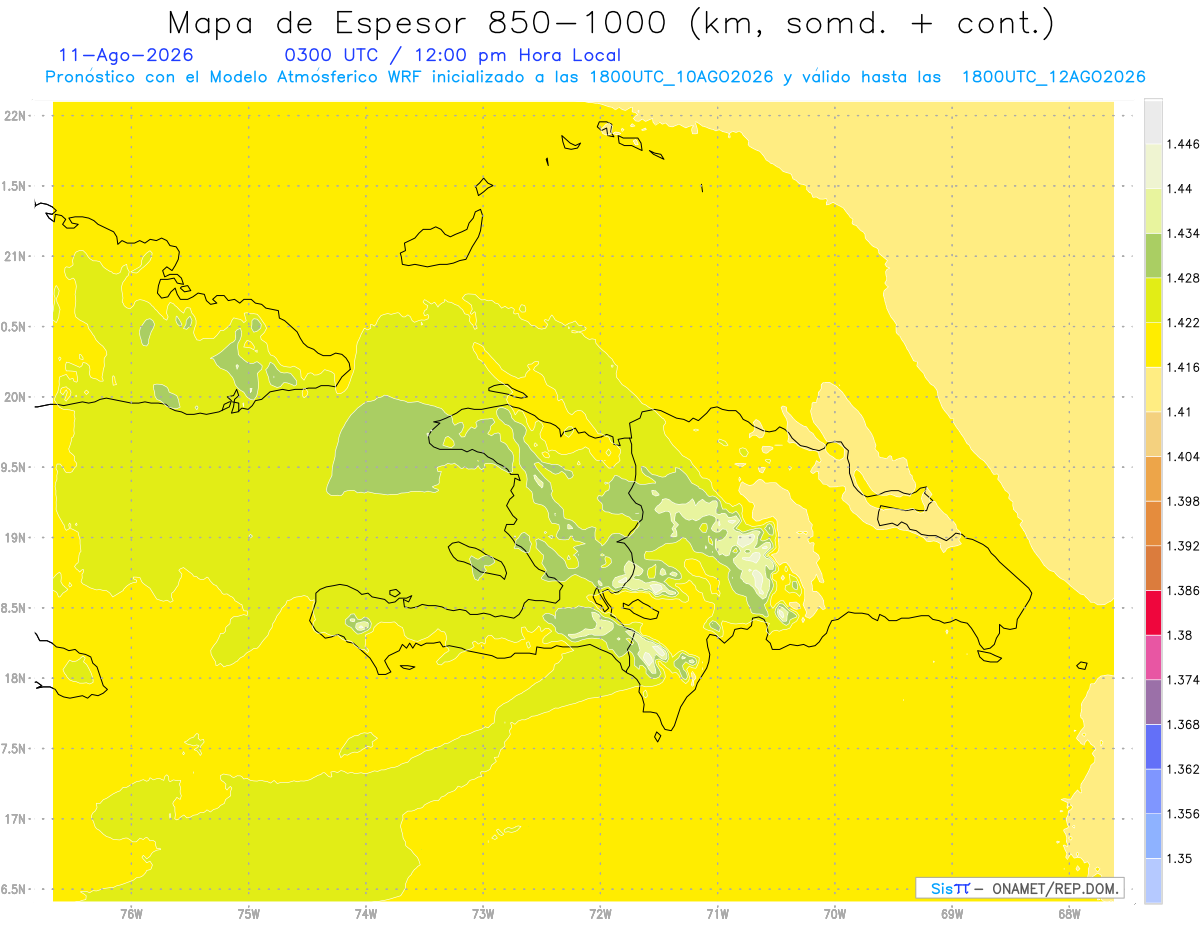Click the latitude axis label '21N'
The width and height of the screenshot is (1200, 927).
pyautogui.click(x=15, y=257)
